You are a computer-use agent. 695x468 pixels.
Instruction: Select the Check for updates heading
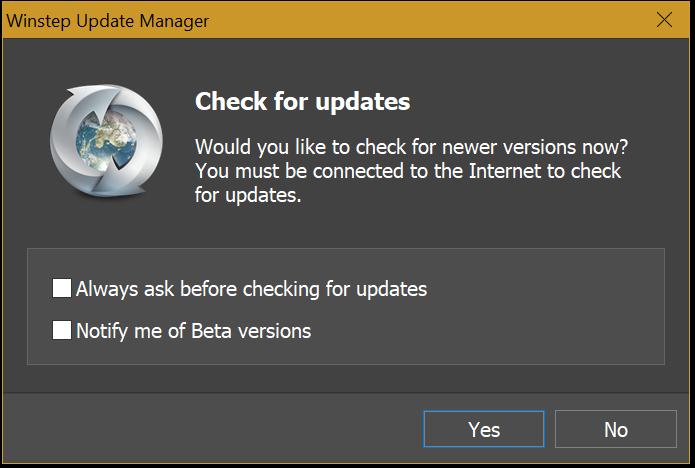pos(302,101)
